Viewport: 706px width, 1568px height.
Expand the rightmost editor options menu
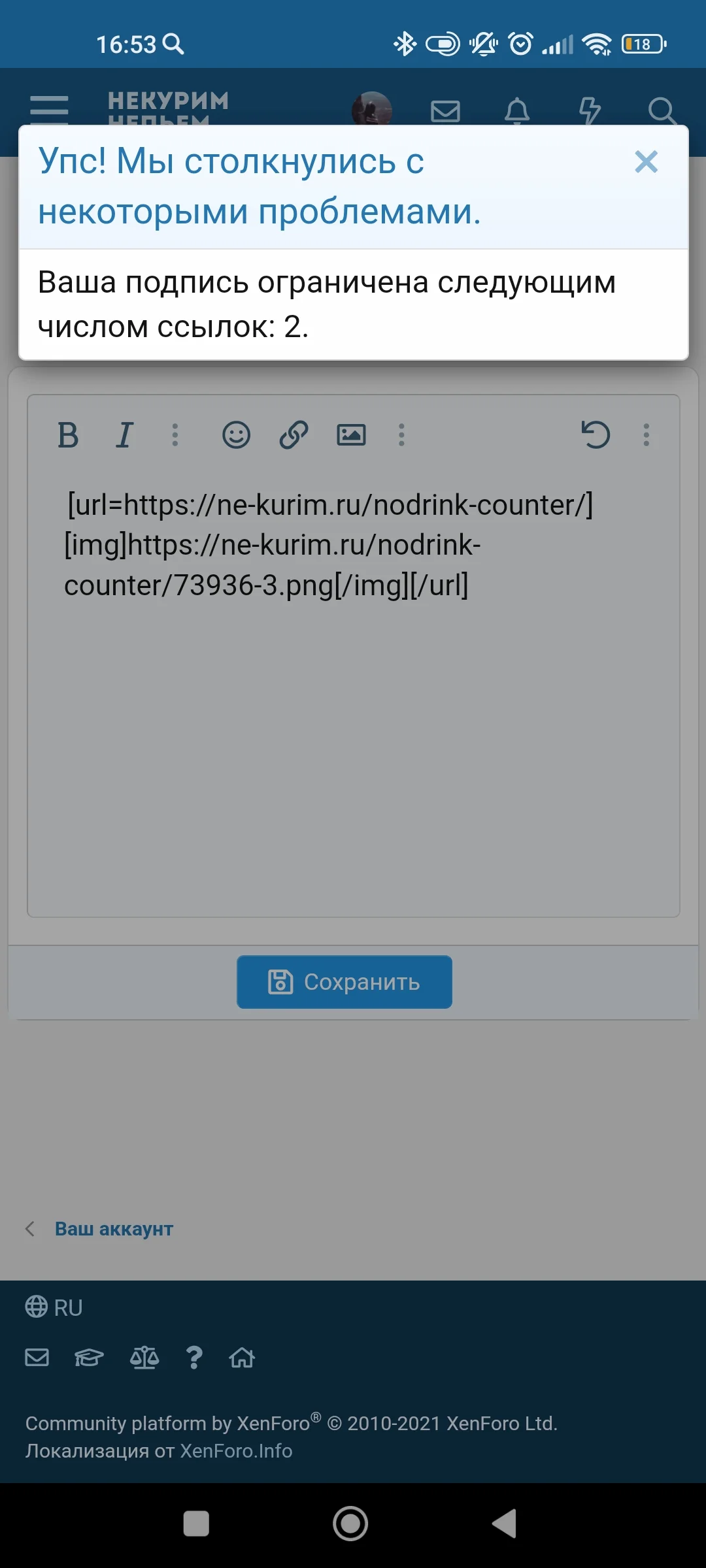coord(646,435)
